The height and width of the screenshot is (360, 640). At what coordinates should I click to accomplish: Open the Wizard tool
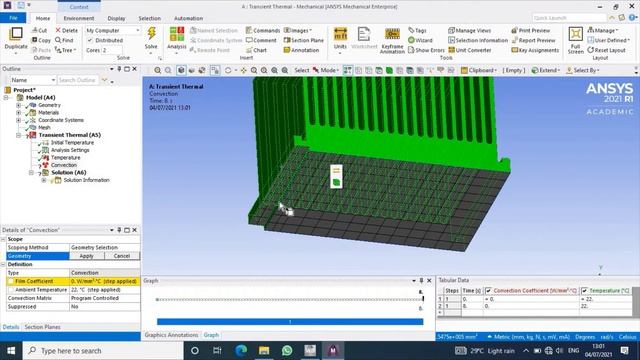click(420, 40)
